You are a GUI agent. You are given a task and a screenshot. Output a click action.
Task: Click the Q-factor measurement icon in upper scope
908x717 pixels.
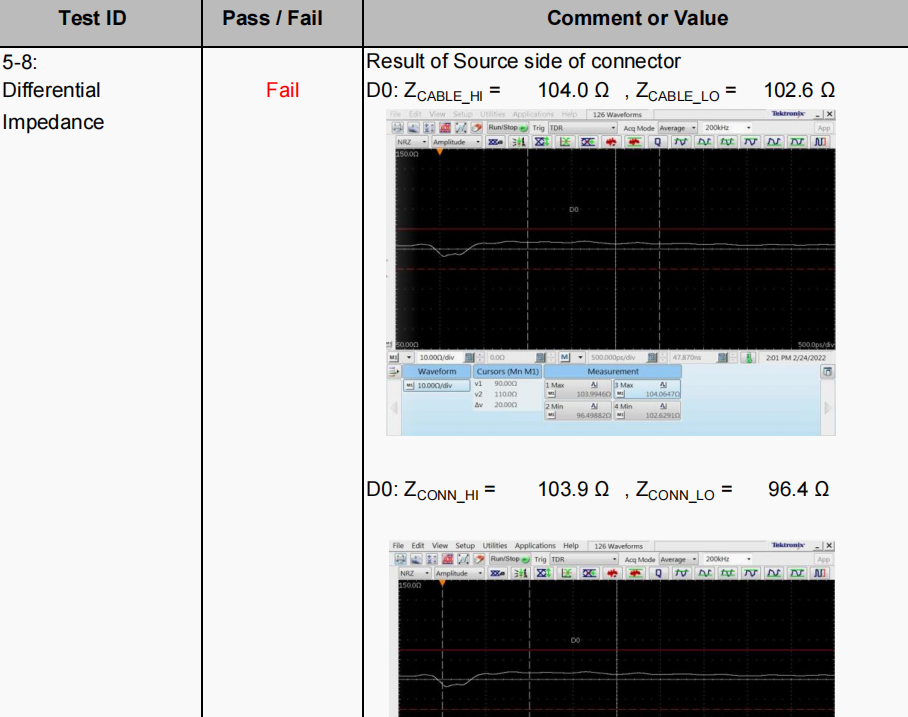(658, 142)
